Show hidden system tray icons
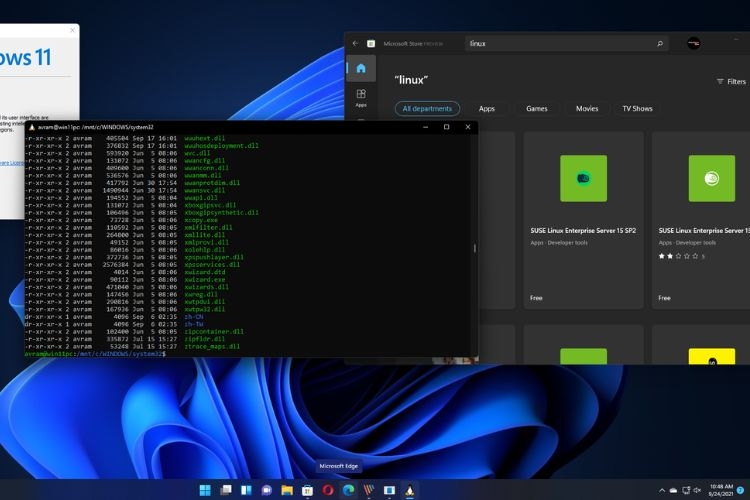This screenshot has height=500, width=750. (x=662, y=490)
